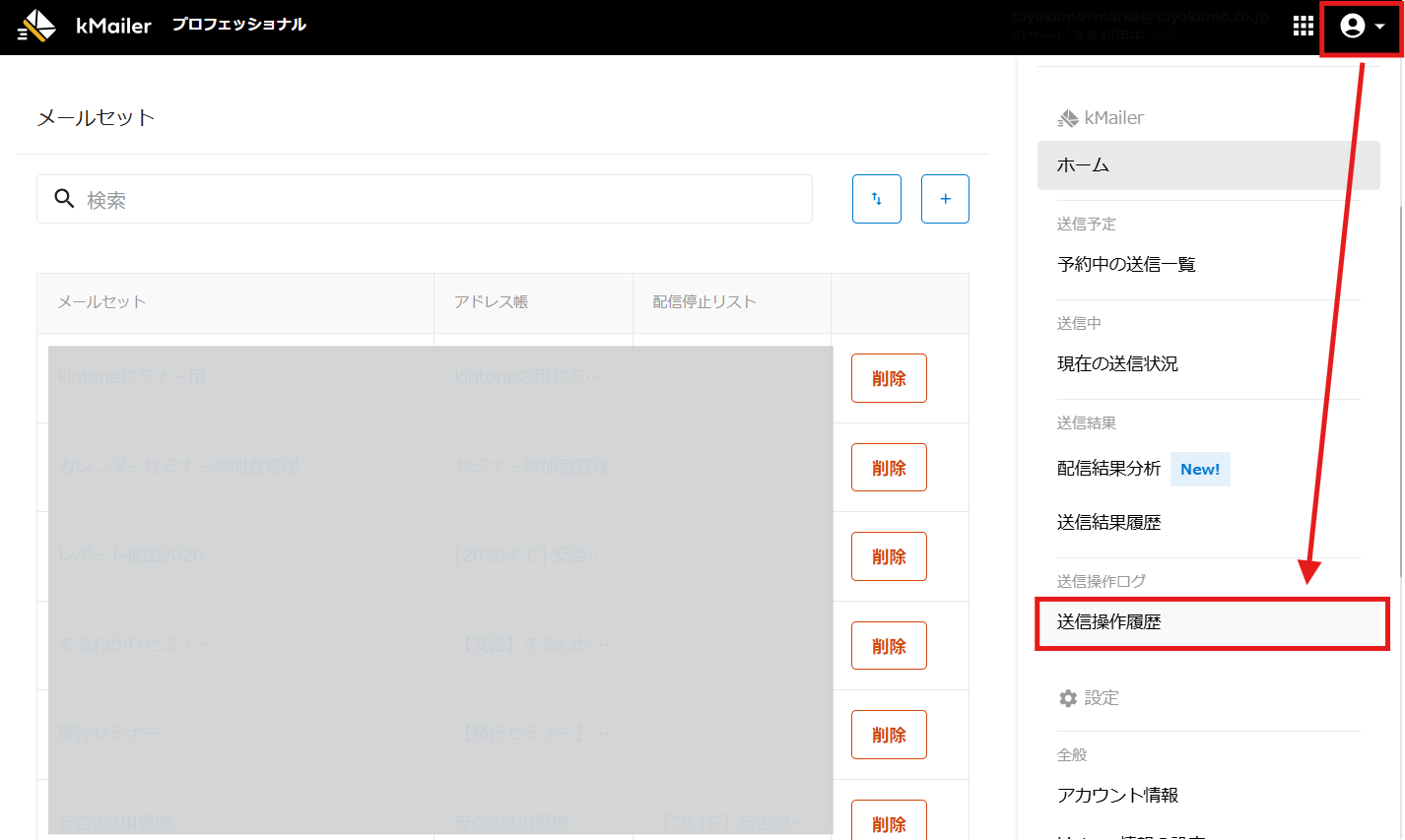Click the search magnifier icon

tap(64, 199)
